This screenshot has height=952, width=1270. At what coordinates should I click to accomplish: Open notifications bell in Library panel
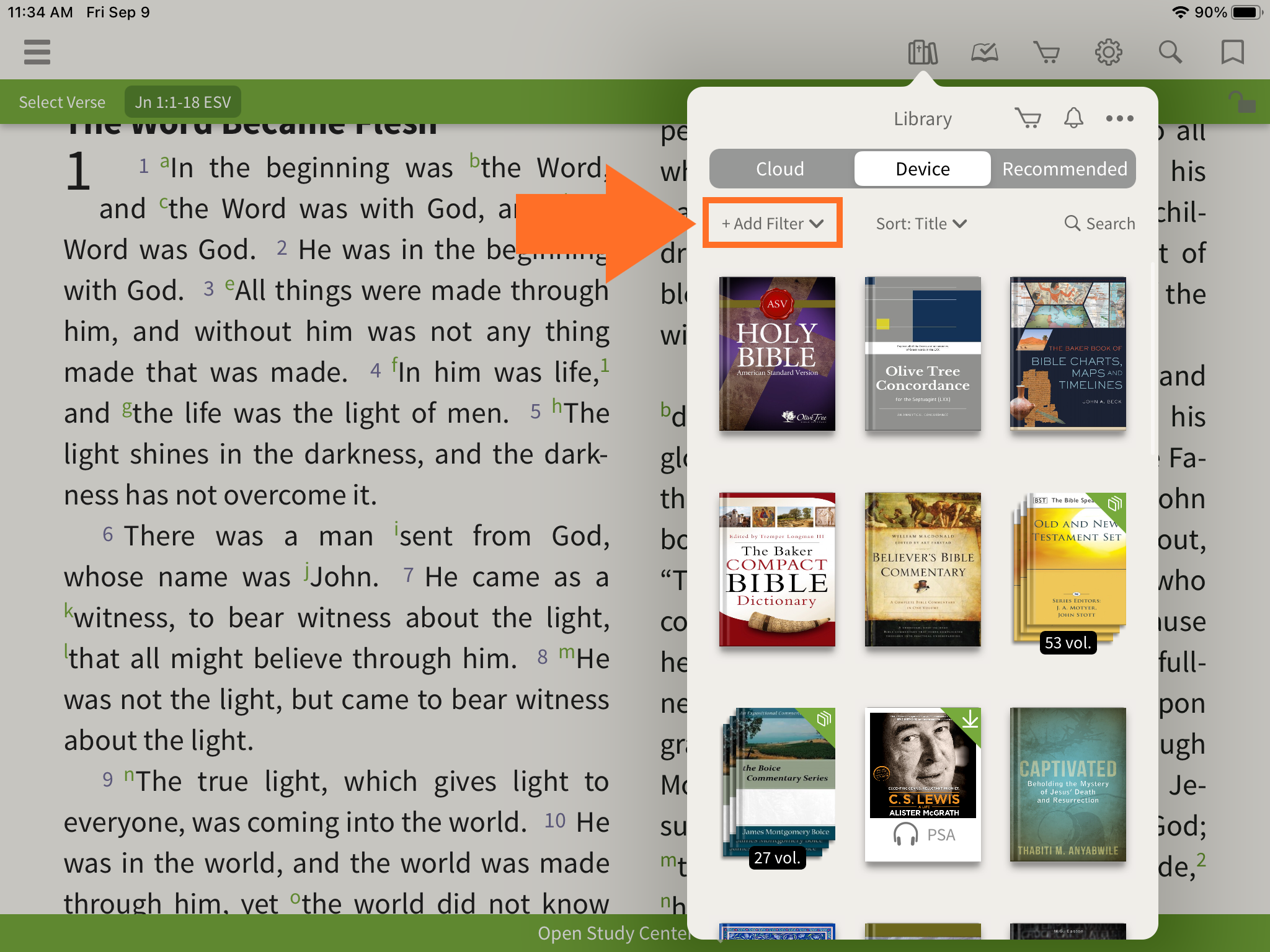tap(1073, 118)
